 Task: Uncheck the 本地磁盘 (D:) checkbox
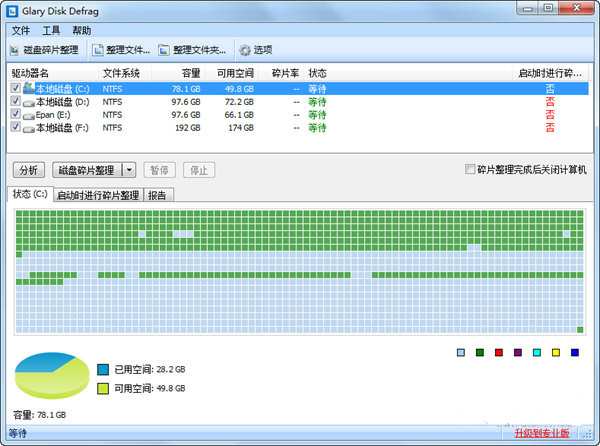pyautogui.click(x=15, y=101)
